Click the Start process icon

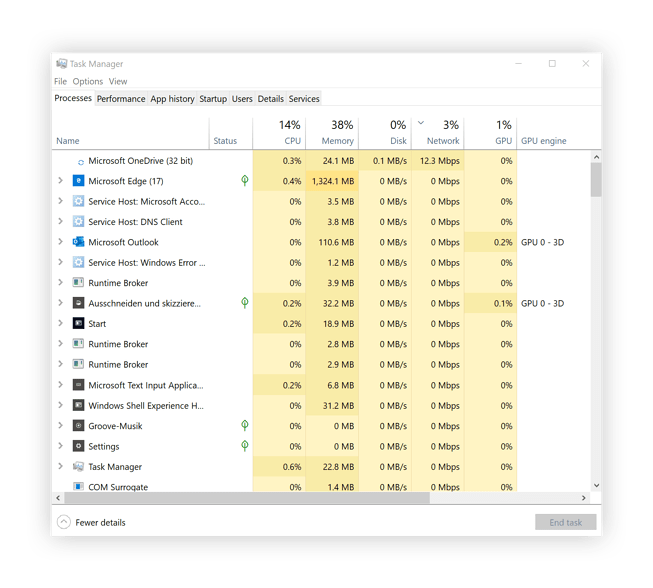coord(79,324)
